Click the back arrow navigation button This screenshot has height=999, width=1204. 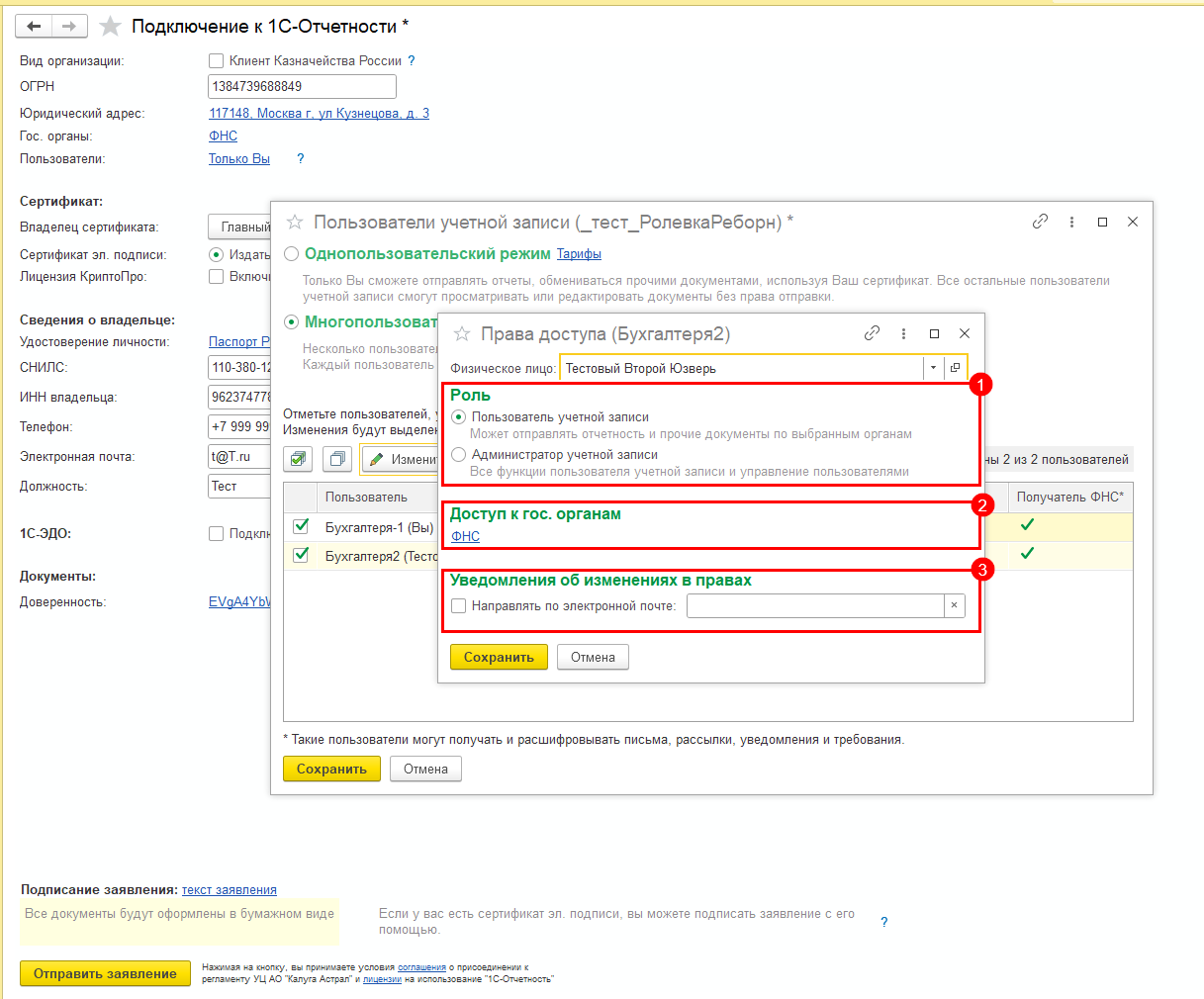[x=35, y=27]
